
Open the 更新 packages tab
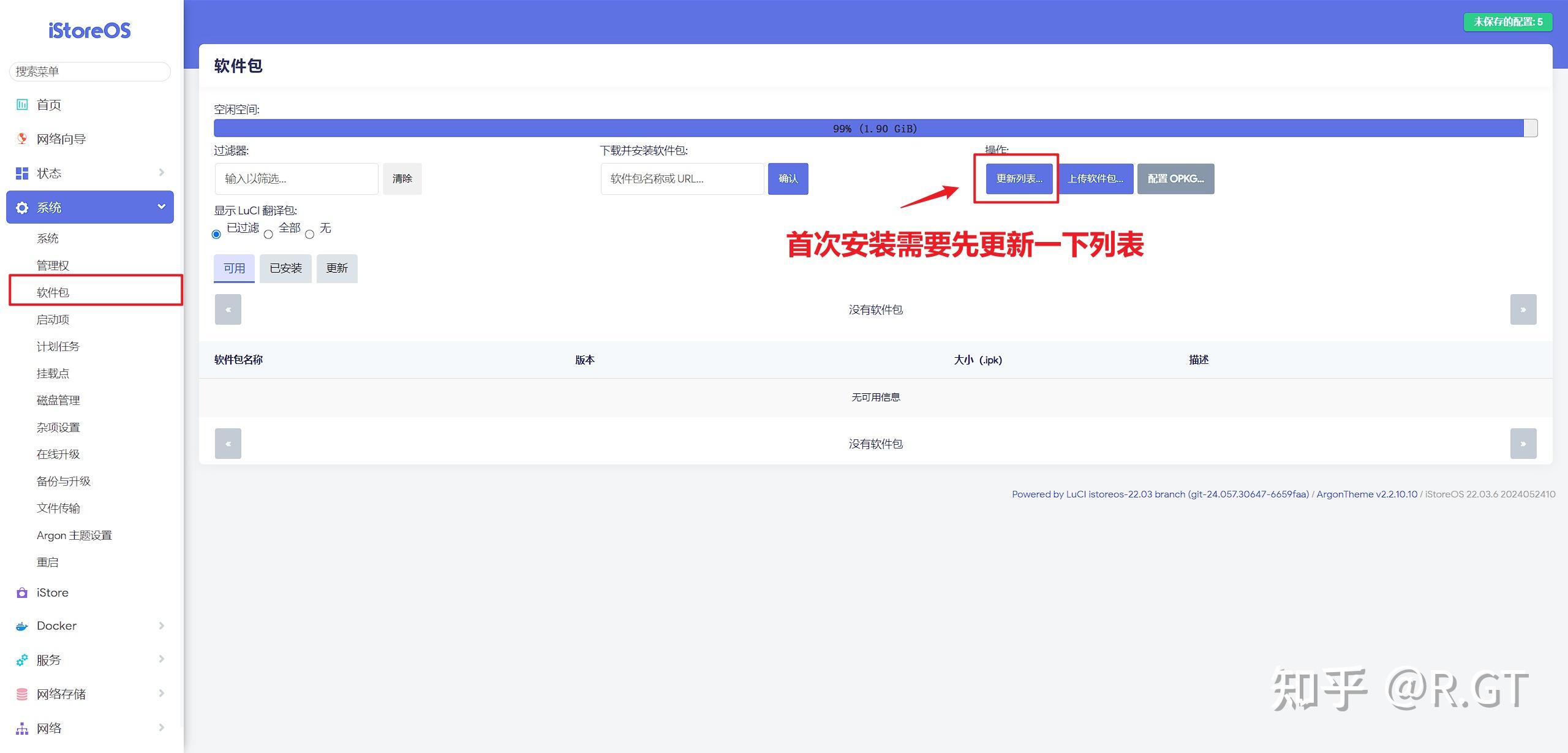(336, 268)
